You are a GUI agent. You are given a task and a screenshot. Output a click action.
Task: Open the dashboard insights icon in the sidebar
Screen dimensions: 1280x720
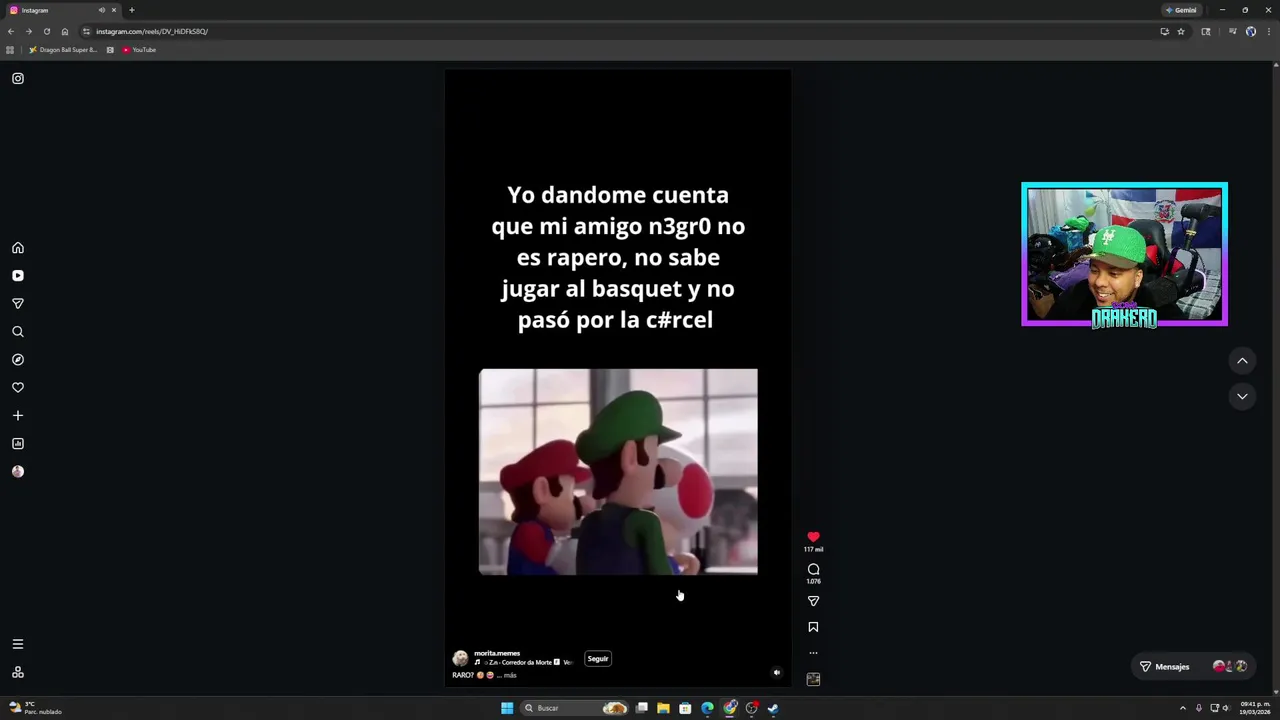18,444
